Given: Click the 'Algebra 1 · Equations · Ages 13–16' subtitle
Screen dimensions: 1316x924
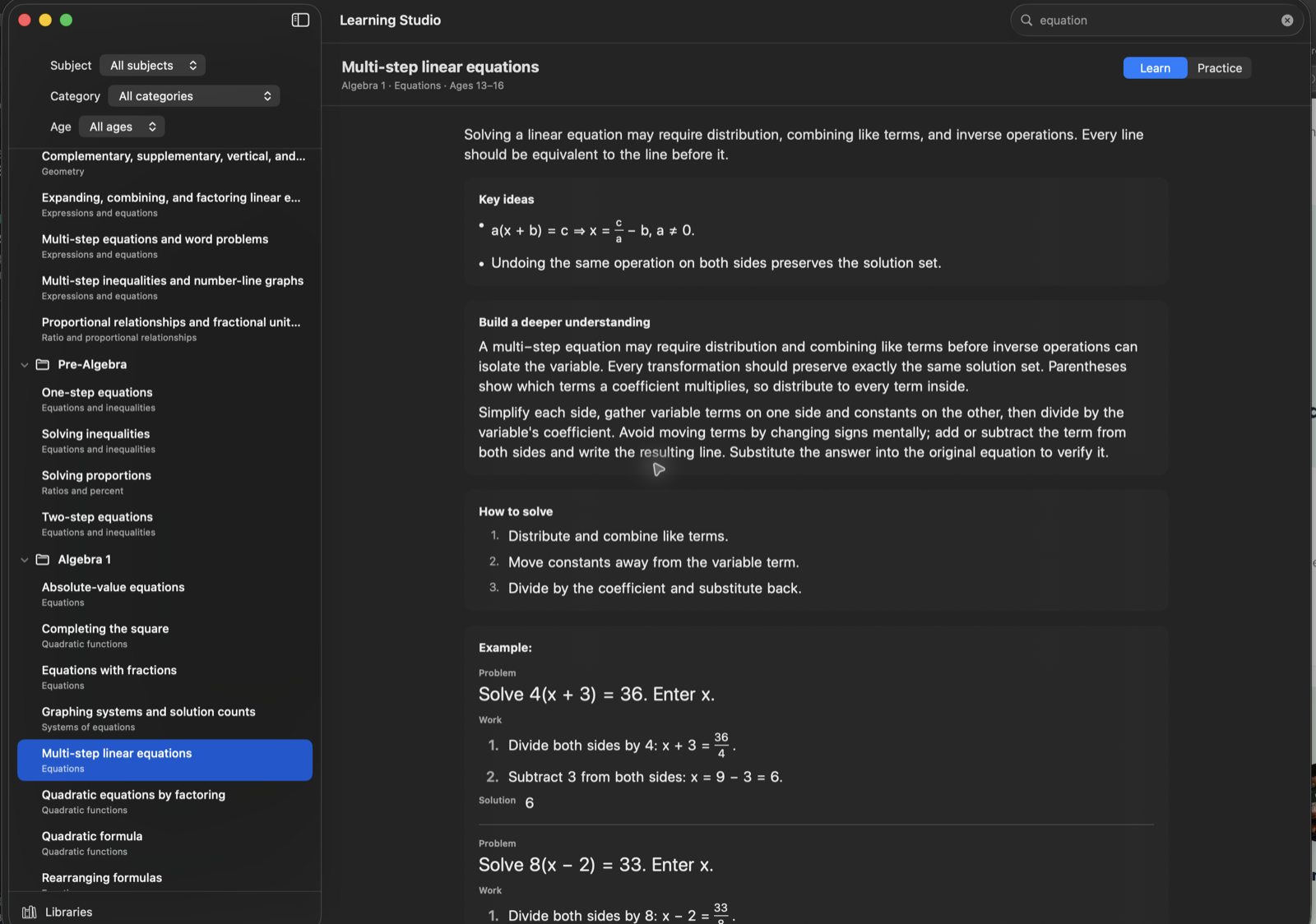Looking at the screenshot, I should pos(423,85).
